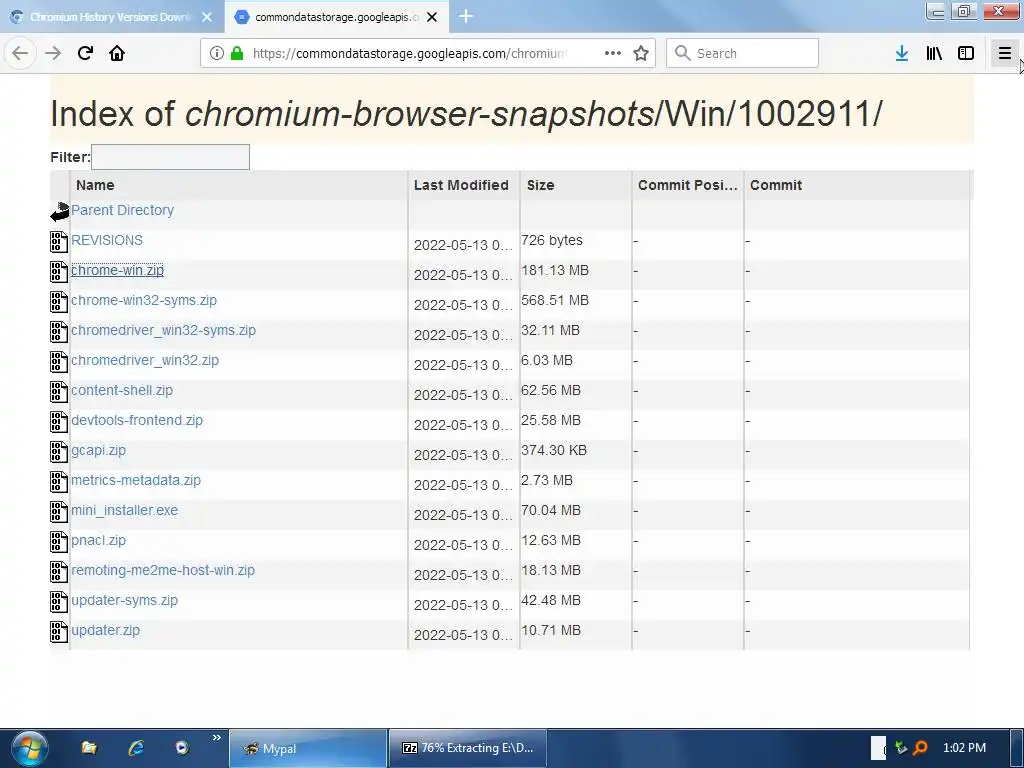The image size is (1024, 768).
Task: Open page actions three-dot menu
Action: point(613,53)
